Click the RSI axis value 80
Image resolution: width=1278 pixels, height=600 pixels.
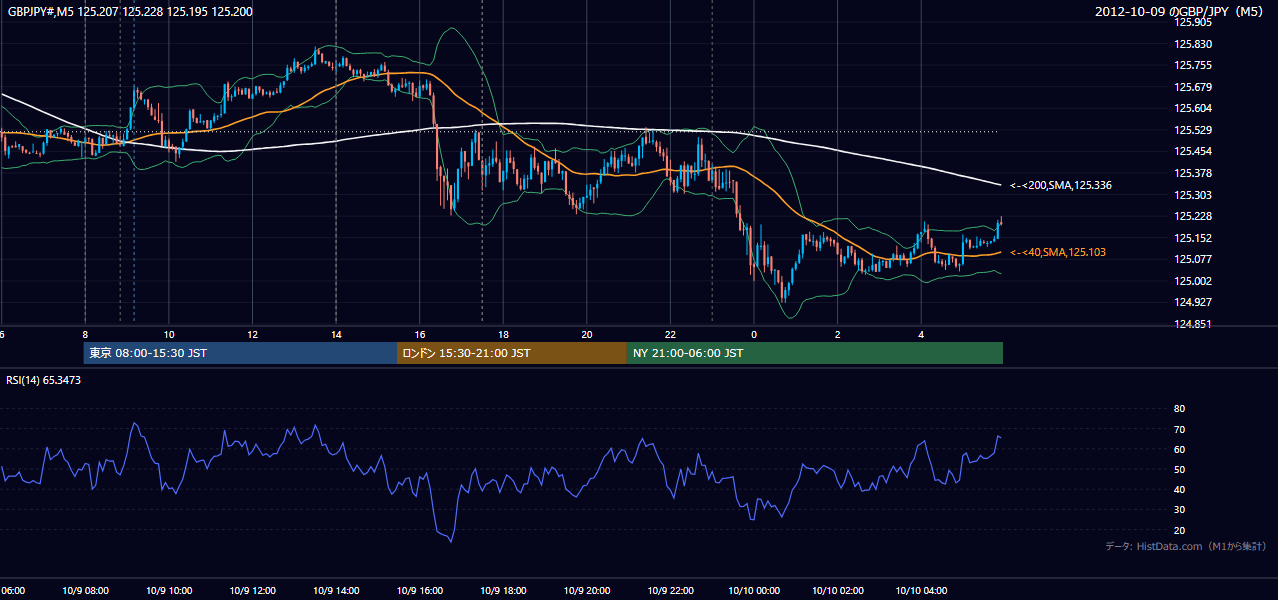point(1179,409)
